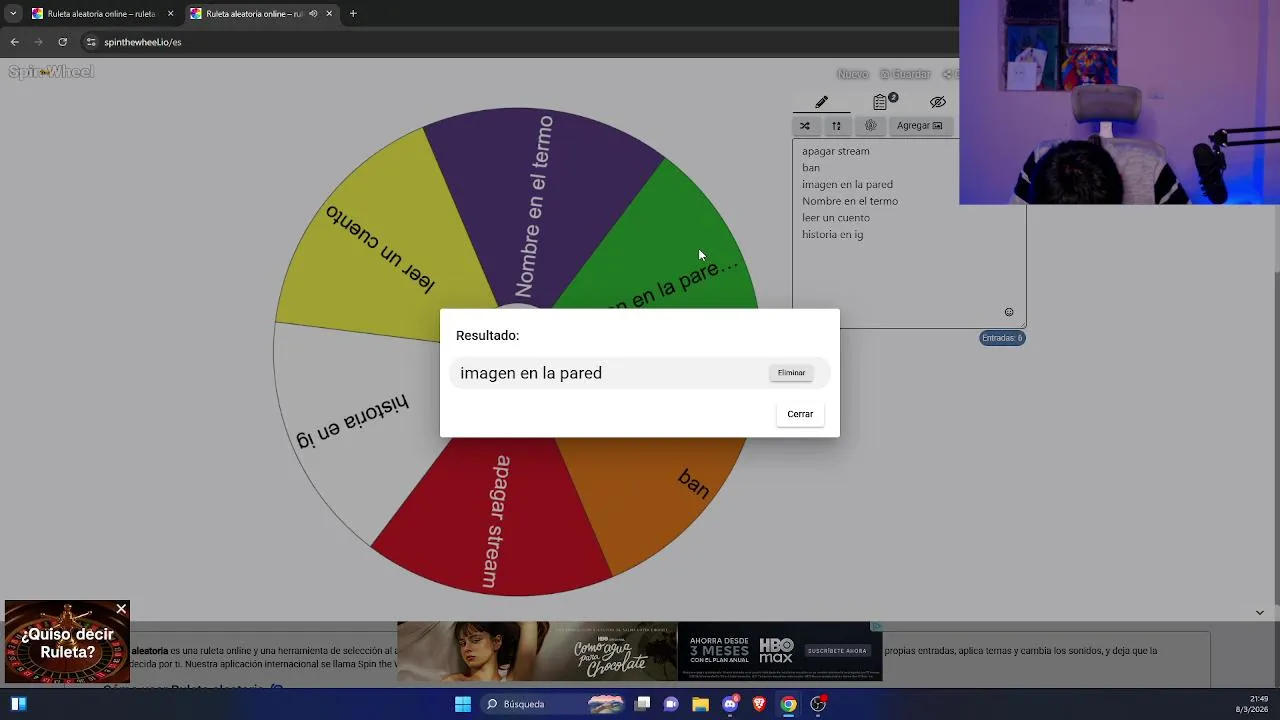The height and width of the screenshot is (720, 1280).
Task: Close the first browser tab
Action: [170, 14]
